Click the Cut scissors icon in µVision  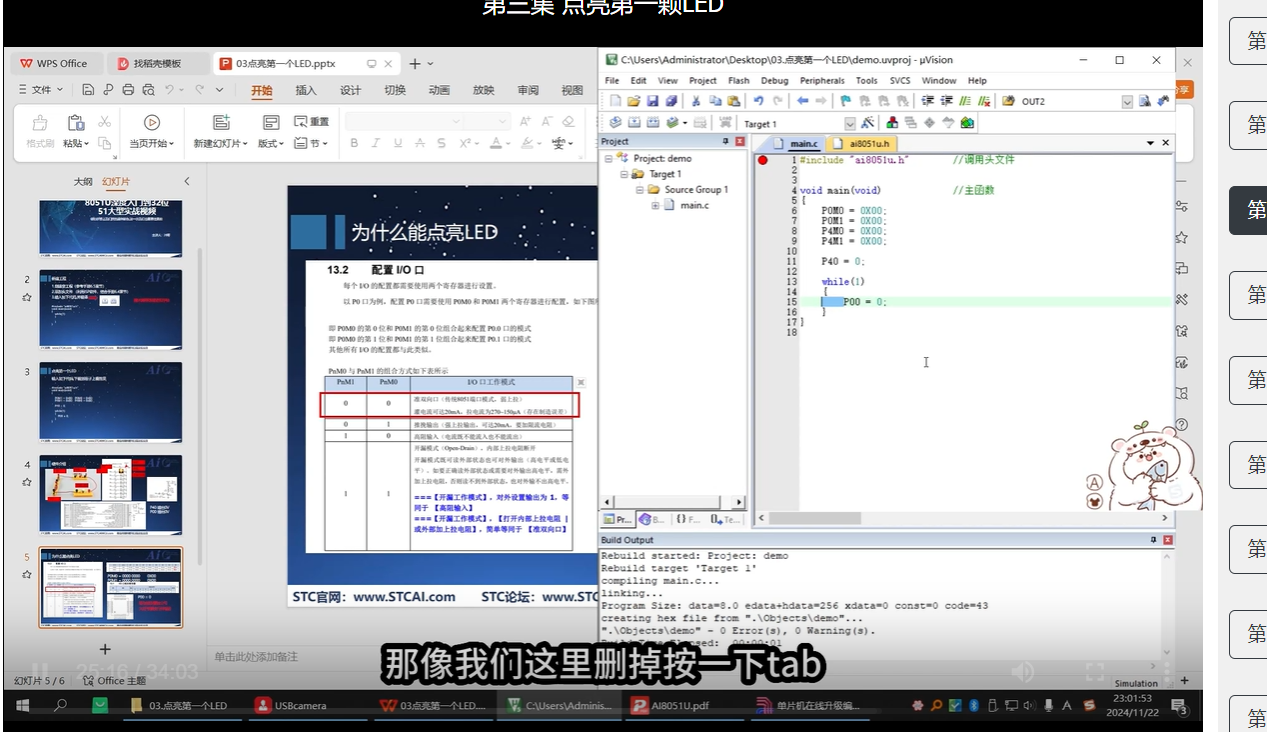tap(696, 101)
